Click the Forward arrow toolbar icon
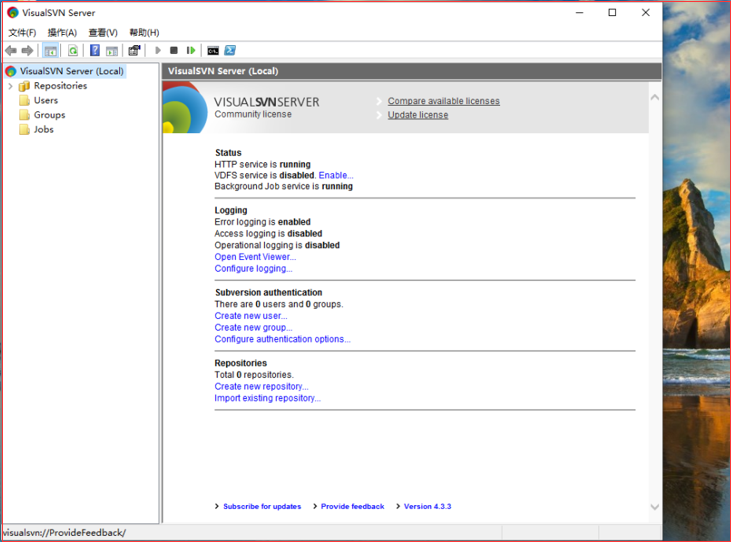Viewport: 731px width, 542px height. [28, 50]
